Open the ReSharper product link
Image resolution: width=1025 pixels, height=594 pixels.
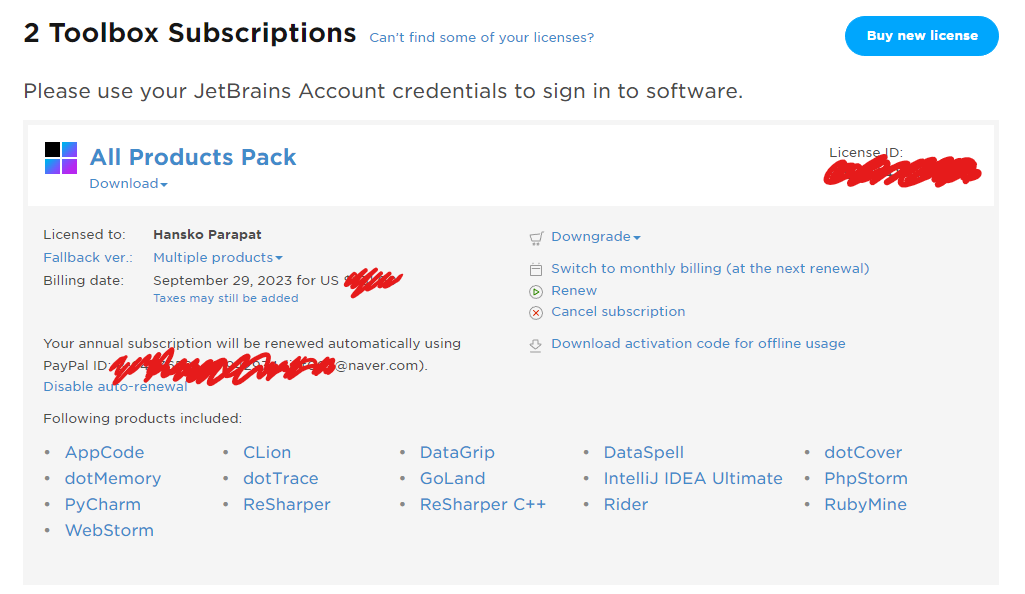[x=287, y=504]
